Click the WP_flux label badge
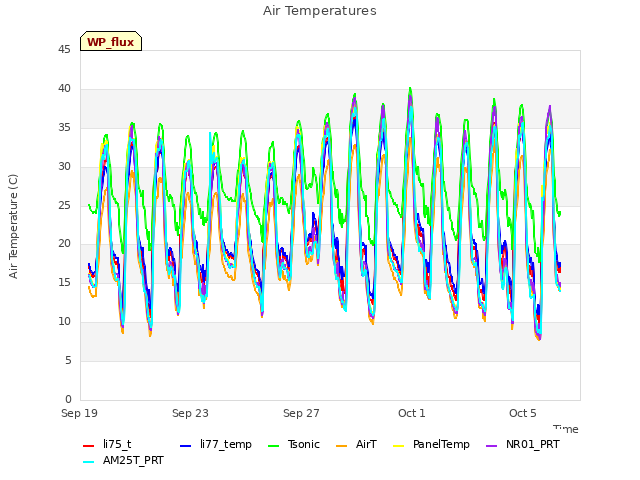 (x=111, y=41)
